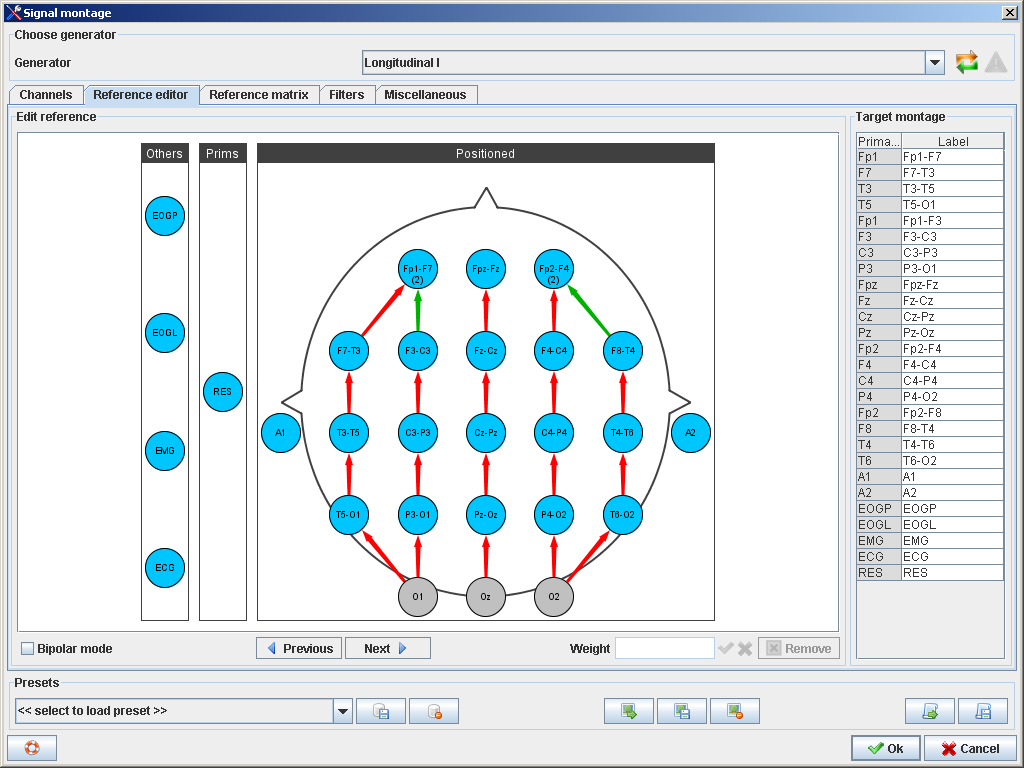Open the Generator dropdown list
The height and width of the screenshot is (768, 1024).
[935, 62]
